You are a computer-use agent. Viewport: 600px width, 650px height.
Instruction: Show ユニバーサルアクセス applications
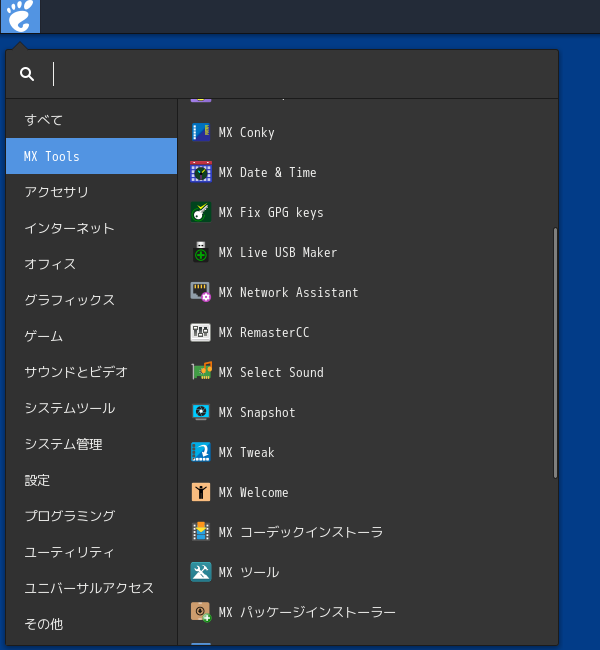tap(92, 588)
